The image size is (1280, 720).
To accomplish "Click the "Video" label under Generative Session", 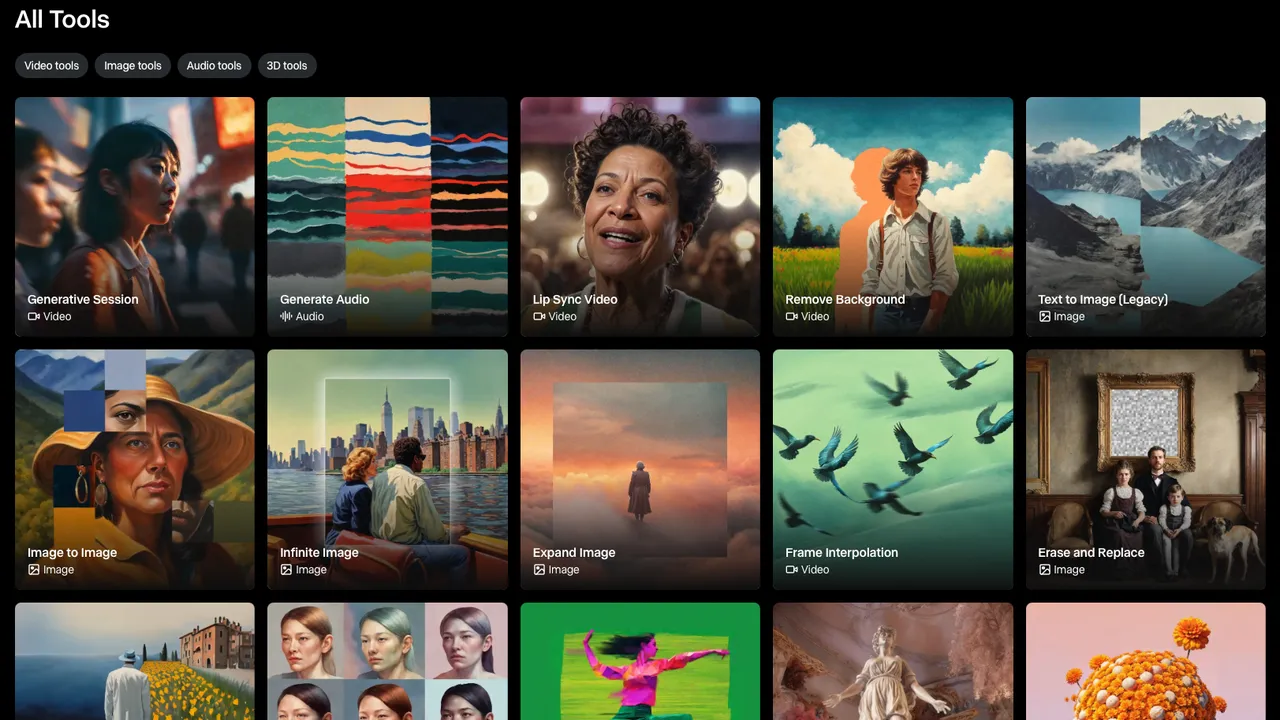I will coord(57,316).
